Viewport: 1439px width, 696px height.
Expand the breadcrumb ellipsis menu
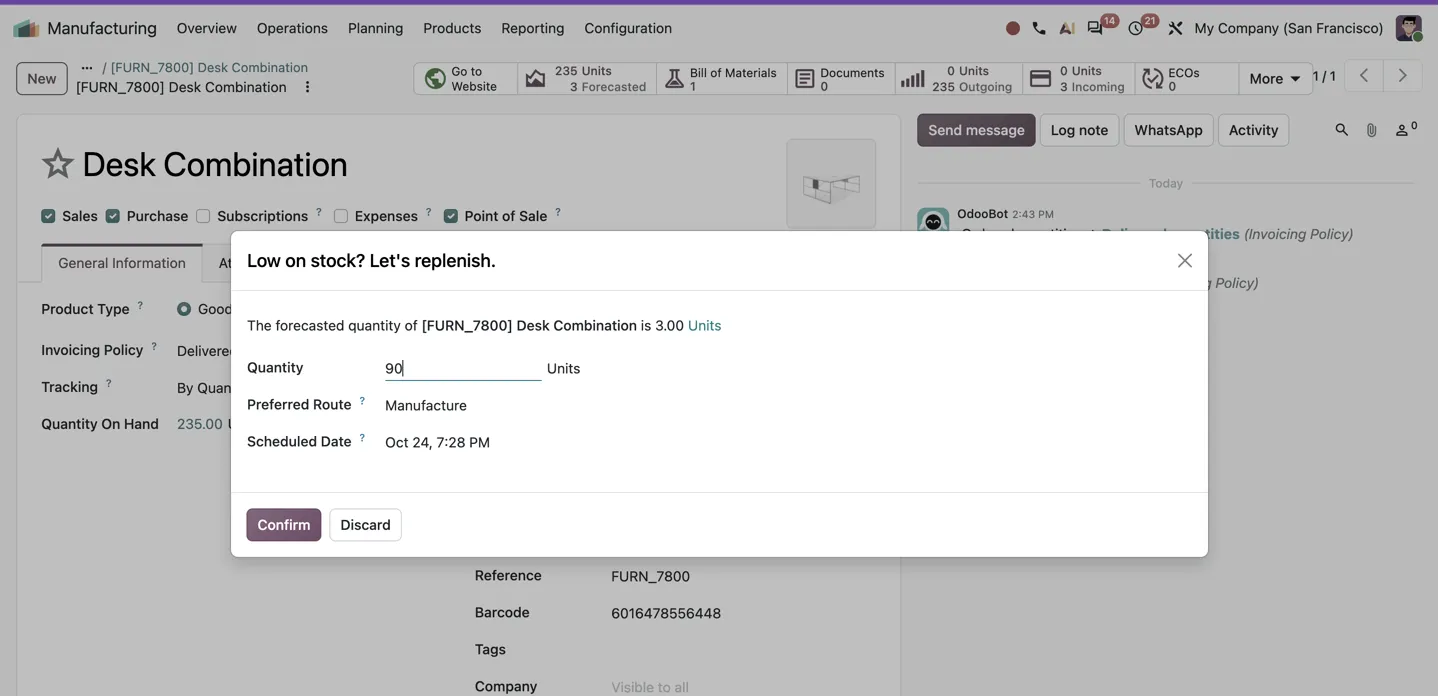coord(87,67)
